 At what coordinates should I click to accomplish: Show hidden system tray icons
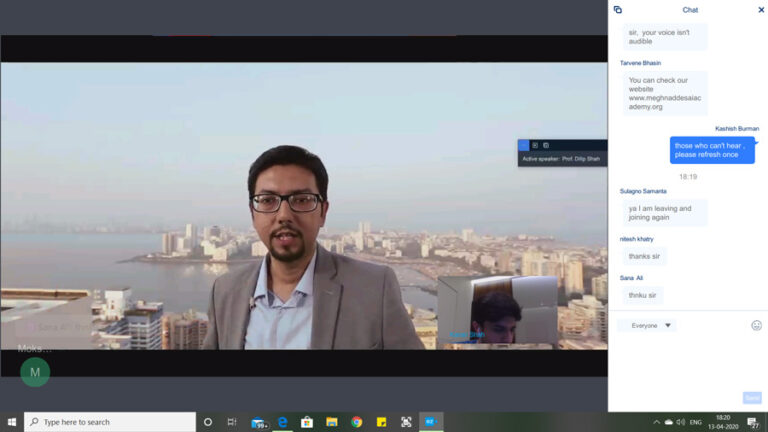[x=657, y=422]
